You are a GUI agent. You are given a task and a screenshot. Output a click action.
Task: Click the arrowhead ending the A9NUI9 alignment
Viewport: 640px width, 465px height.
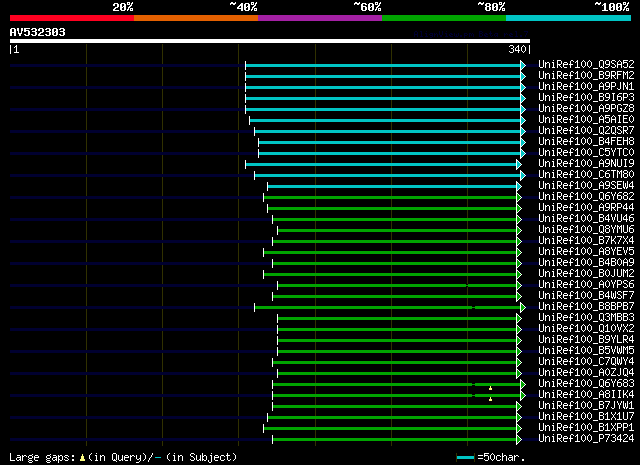point(519,165)
